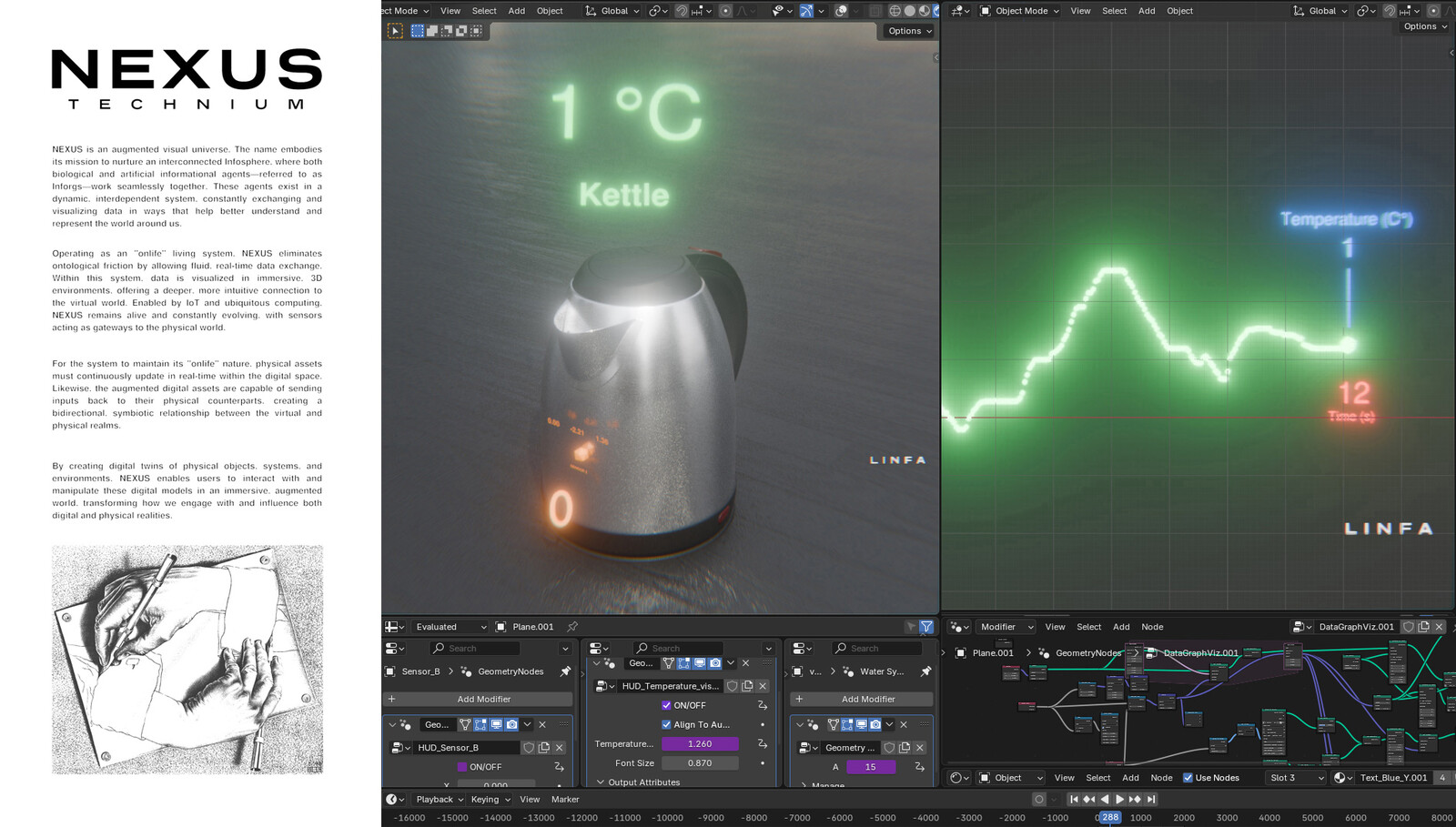Toggle ON/OFF checkbox under HUD_Sensor_B
The height and width of the screenshot is (827, 1456).
462,767
